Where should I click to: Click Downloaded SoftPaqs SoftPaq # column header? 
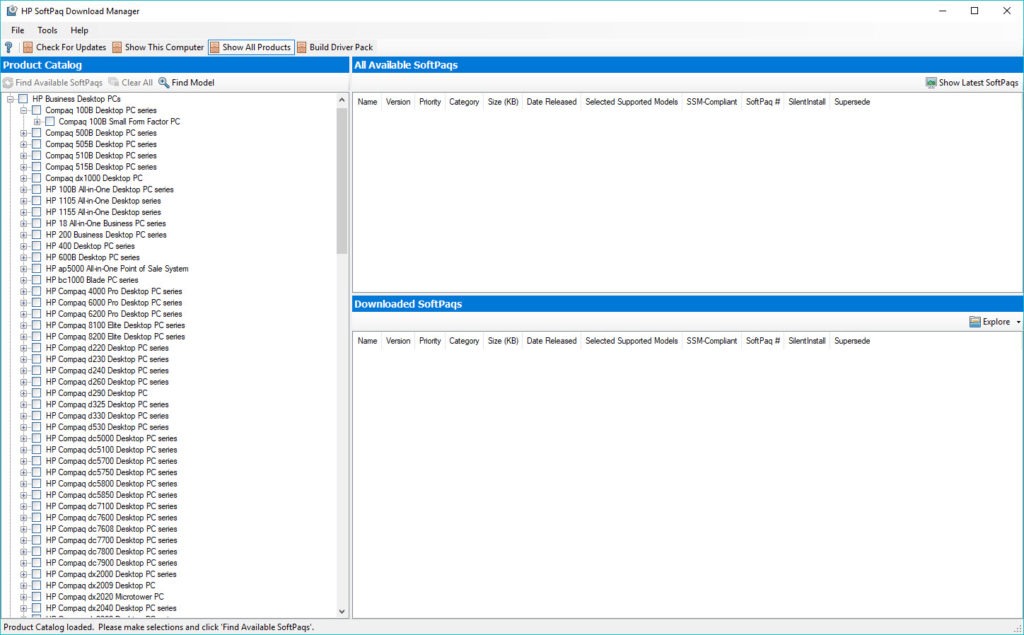pos(762,341)
